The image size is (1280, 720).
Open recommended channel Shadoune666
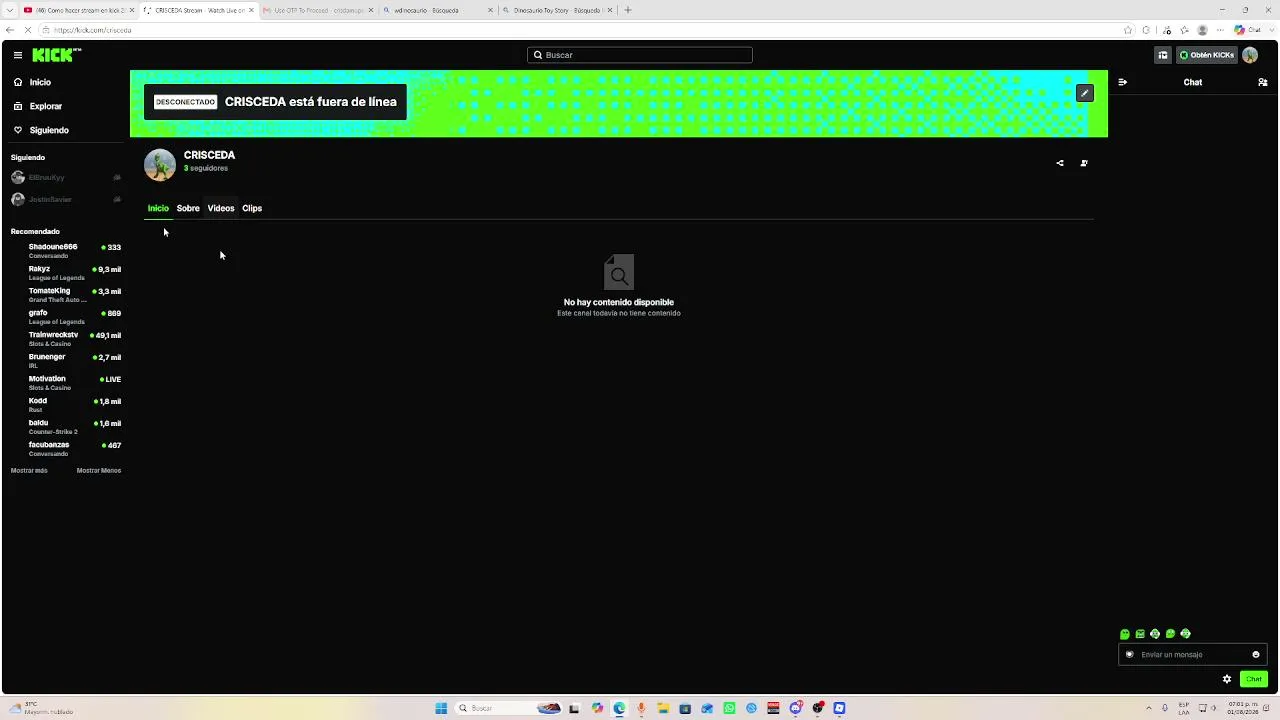pos(65,250)
